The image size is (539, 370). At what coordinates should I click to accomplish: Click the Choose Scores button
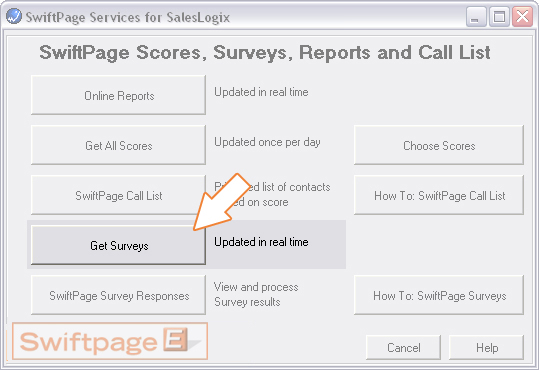[x=439, y=145]
